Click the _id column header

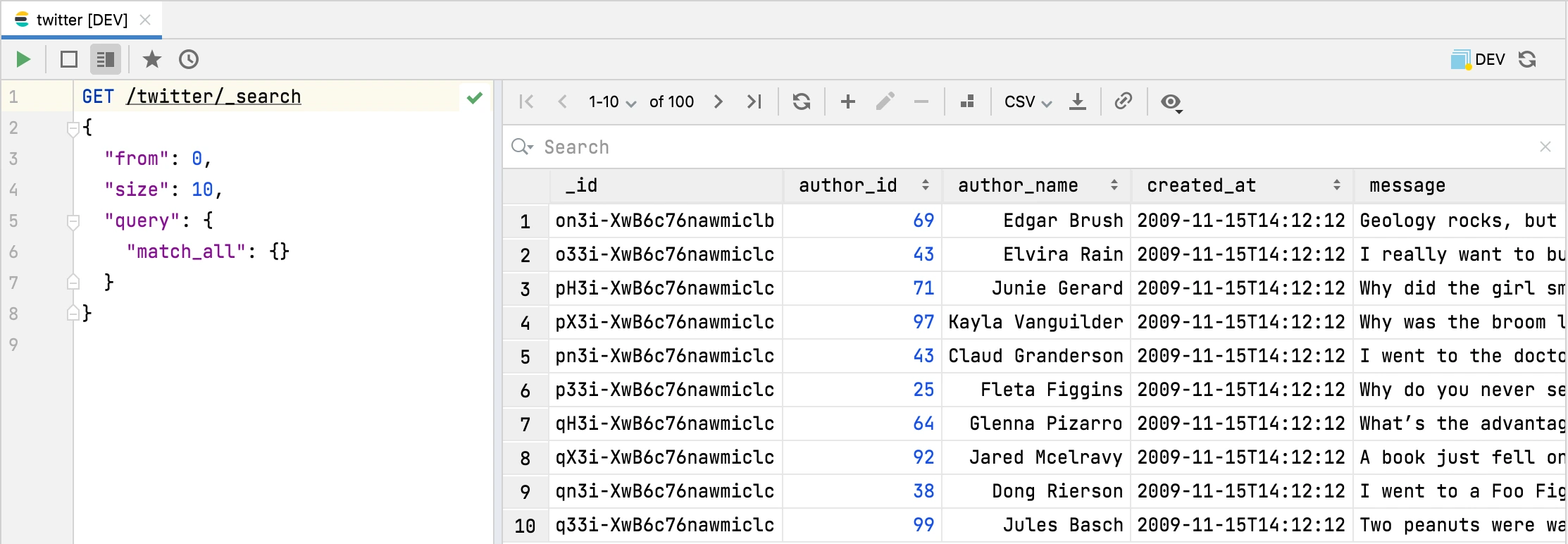[666, 186]
